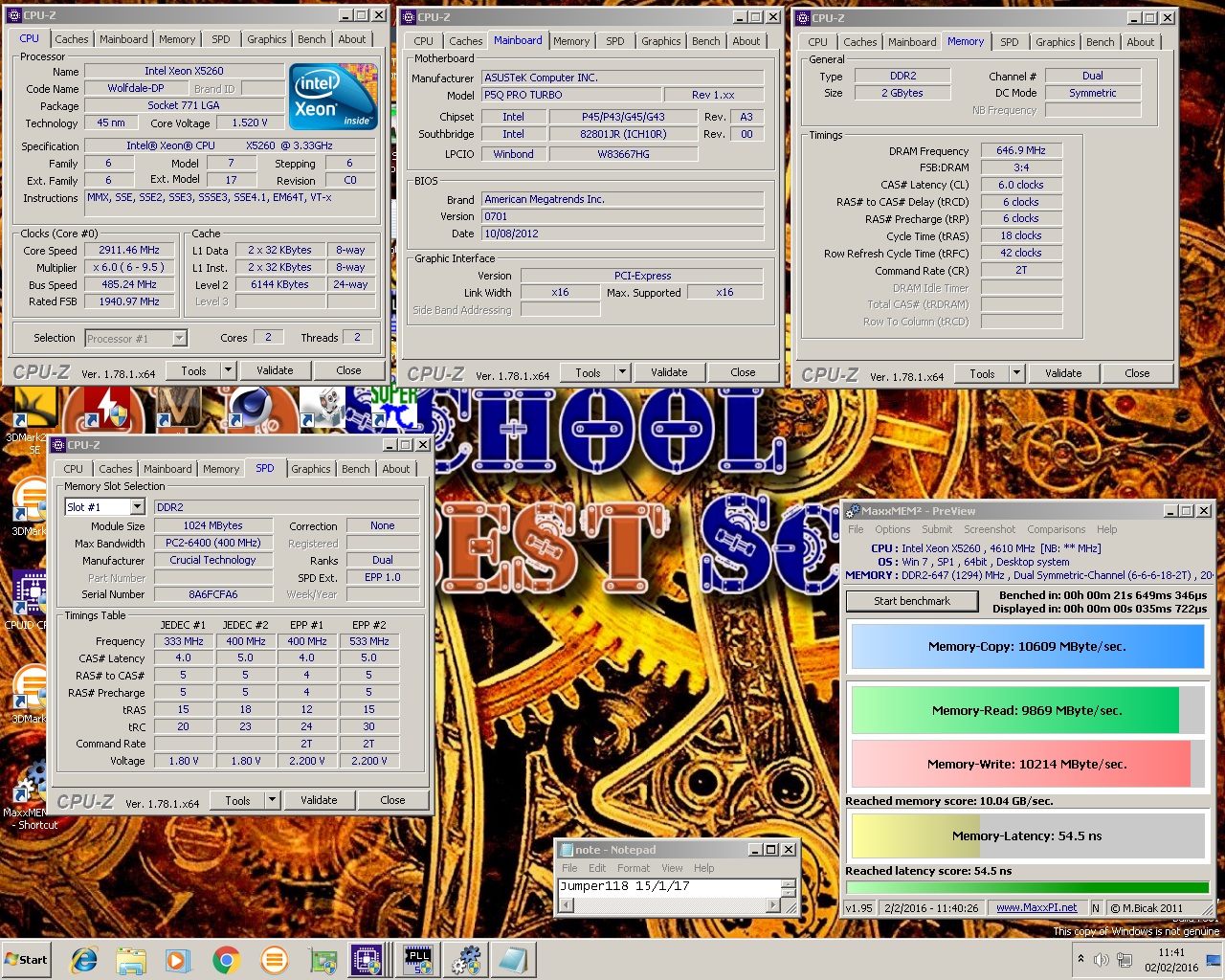This screenshot has width=1225, height=980.
Task: Click the Memory-Copy result bar
Action: click(x=1028, y=647)
